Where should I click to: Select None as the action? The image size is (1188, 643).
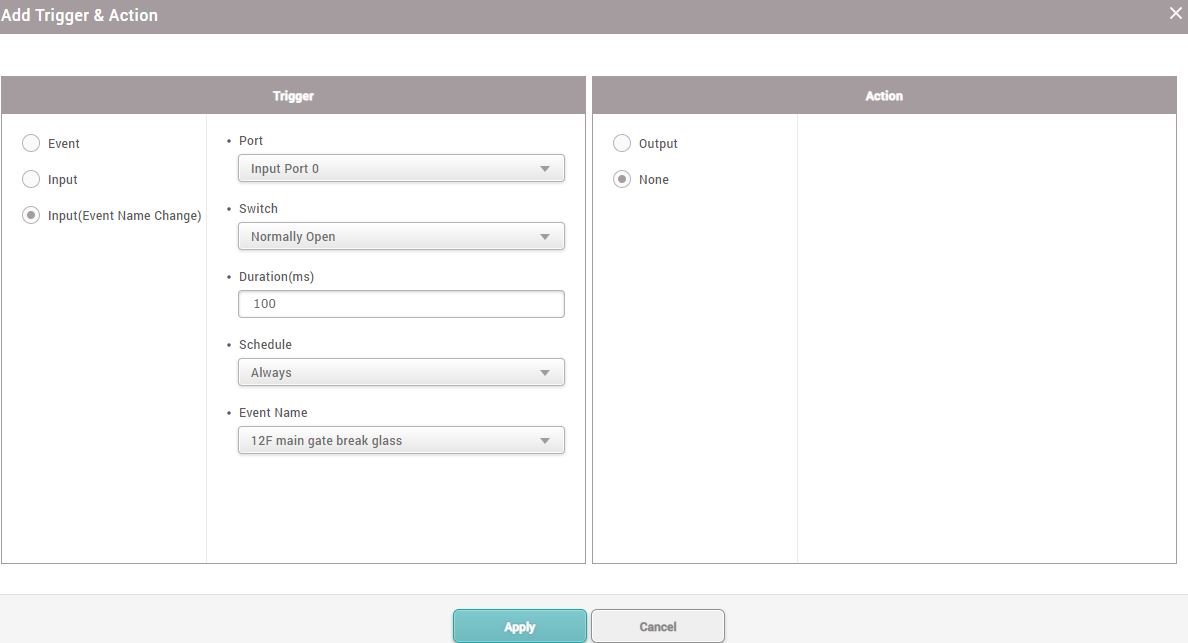622,179
